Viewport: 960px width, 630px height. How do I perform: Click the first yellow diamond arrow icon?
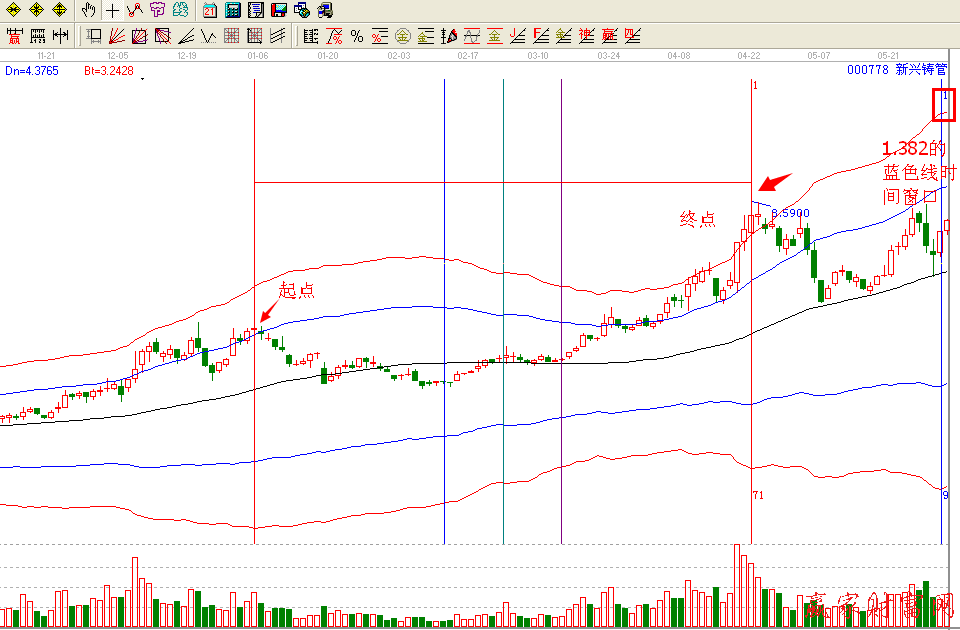tap(13, 11)
